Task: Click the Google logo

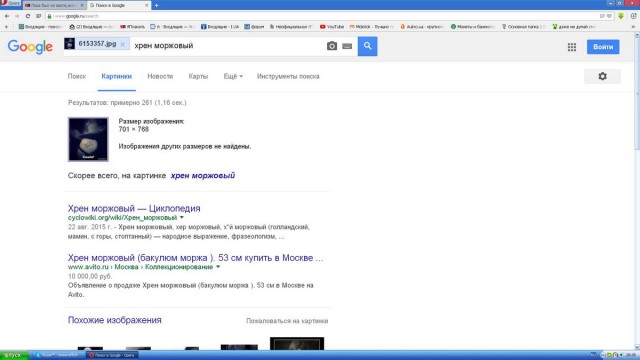Action: point(30,47)
